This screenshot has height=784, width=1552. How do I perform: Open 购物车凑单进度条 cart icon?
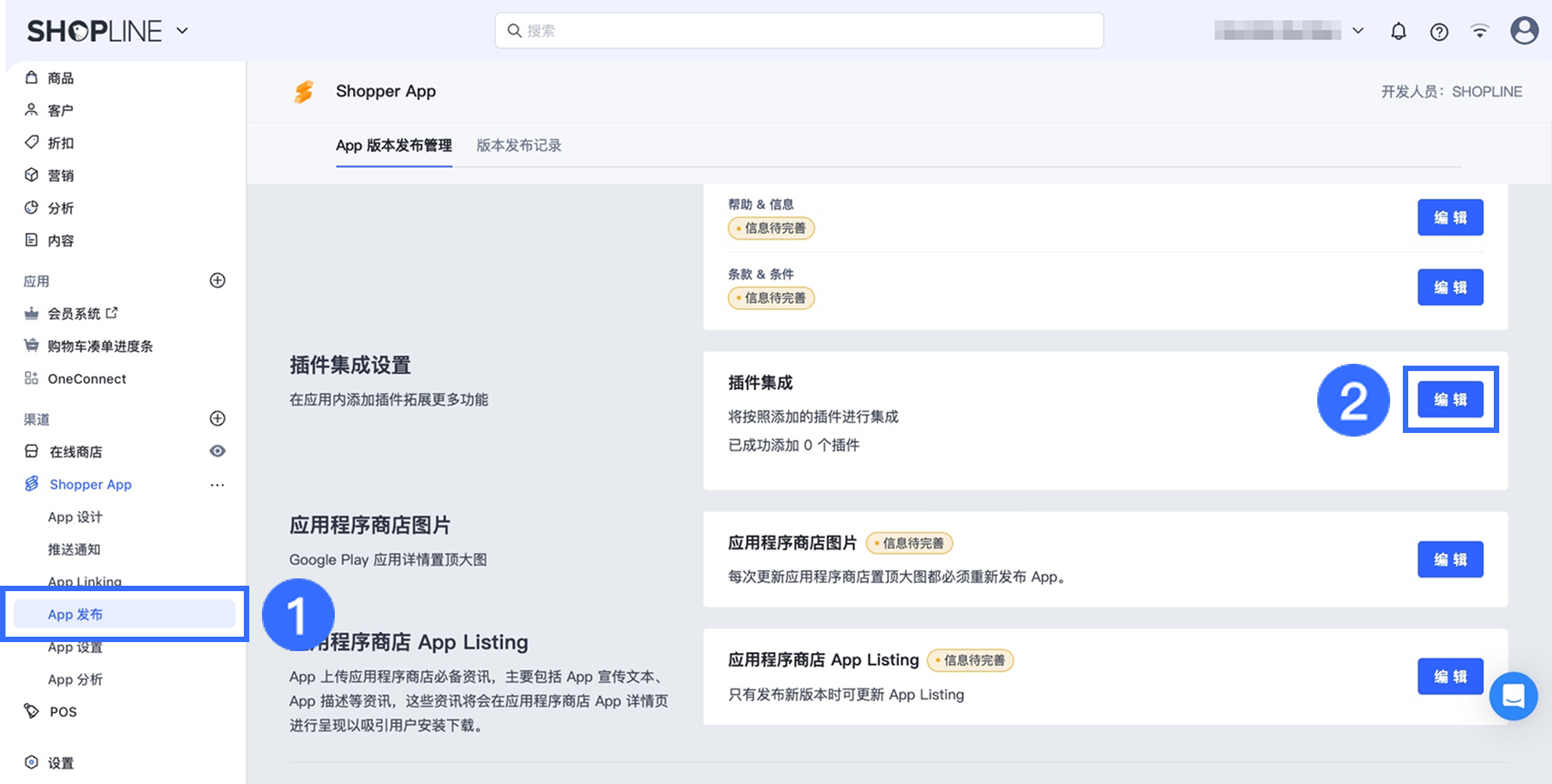click(32, 346)
